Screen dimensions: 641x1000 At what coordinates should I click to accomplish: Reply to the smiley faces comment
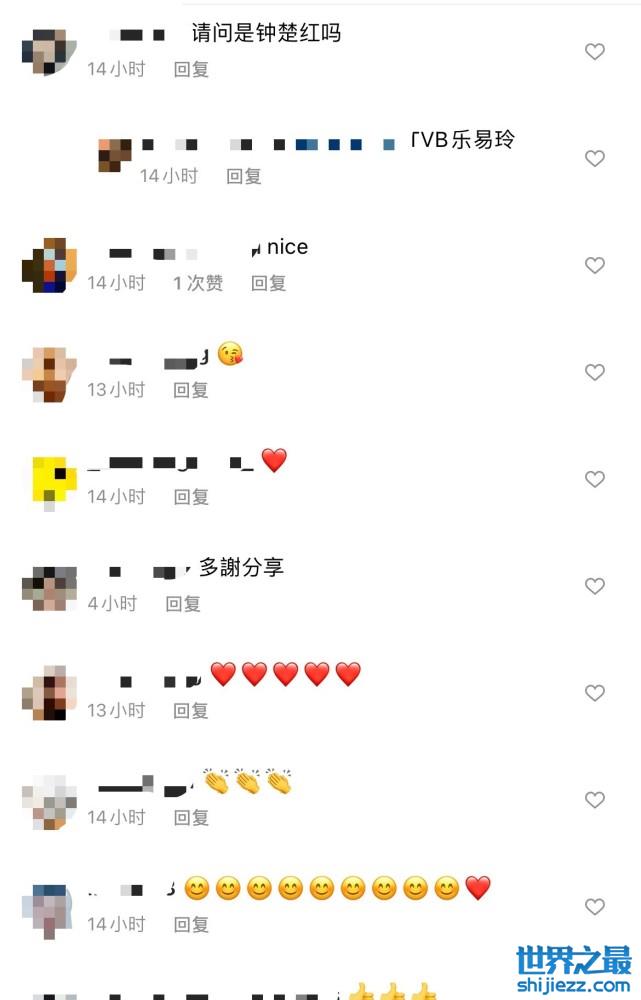(191, 925)
